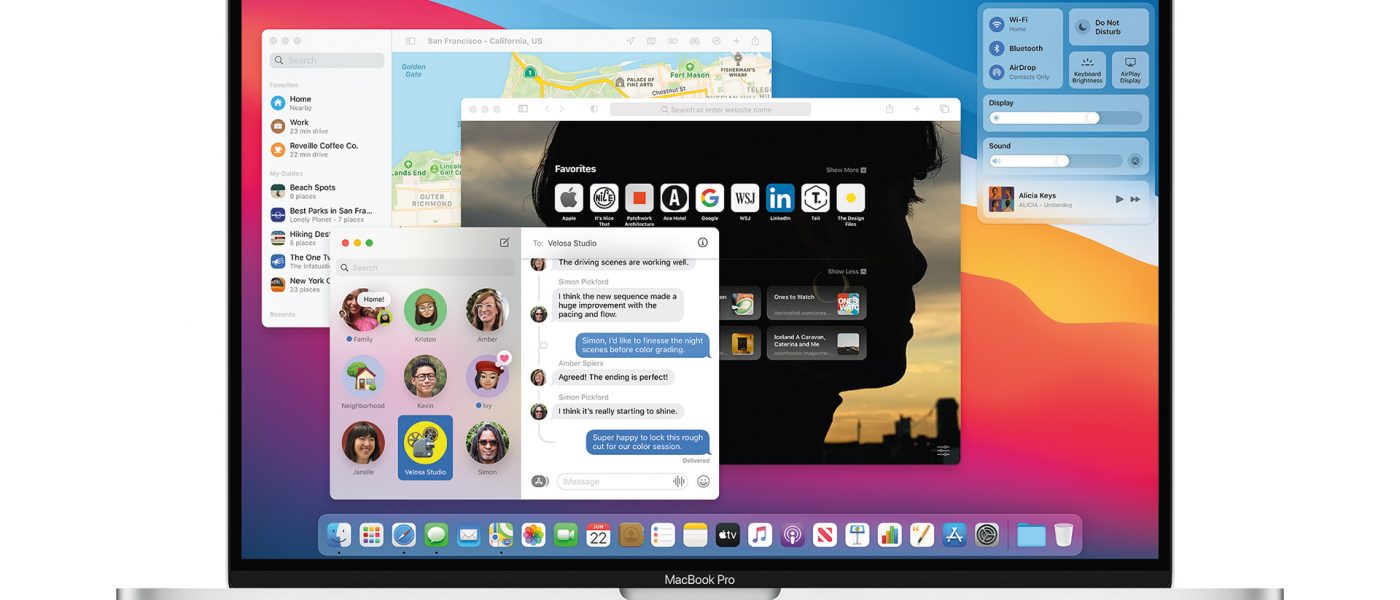
Task: Open map mode selector in Maps toolbar
Action: pyautogui.click(x=651, y=41)
